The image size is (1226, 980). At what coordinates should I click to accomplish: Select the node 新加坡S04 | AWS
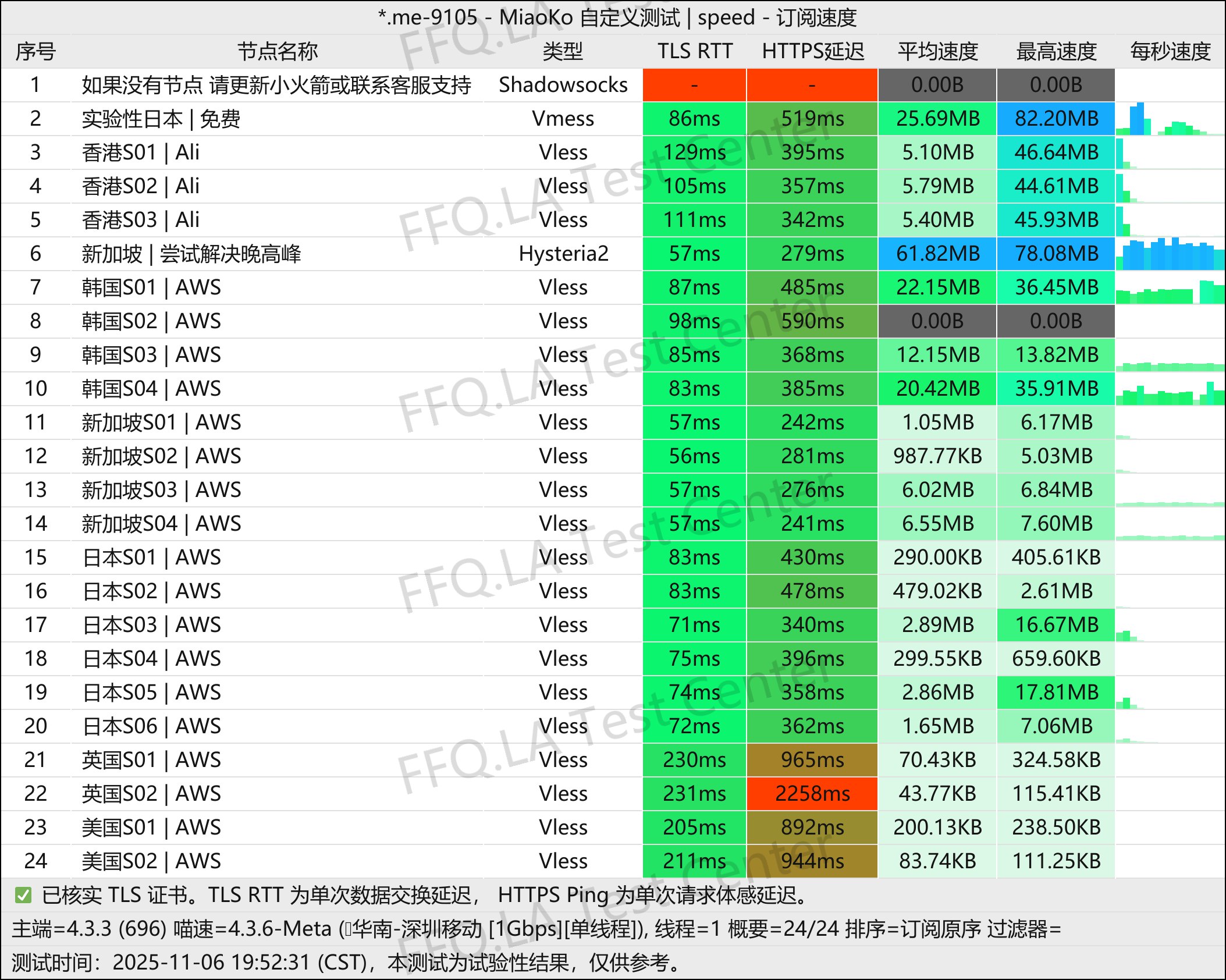click(161, 524)
